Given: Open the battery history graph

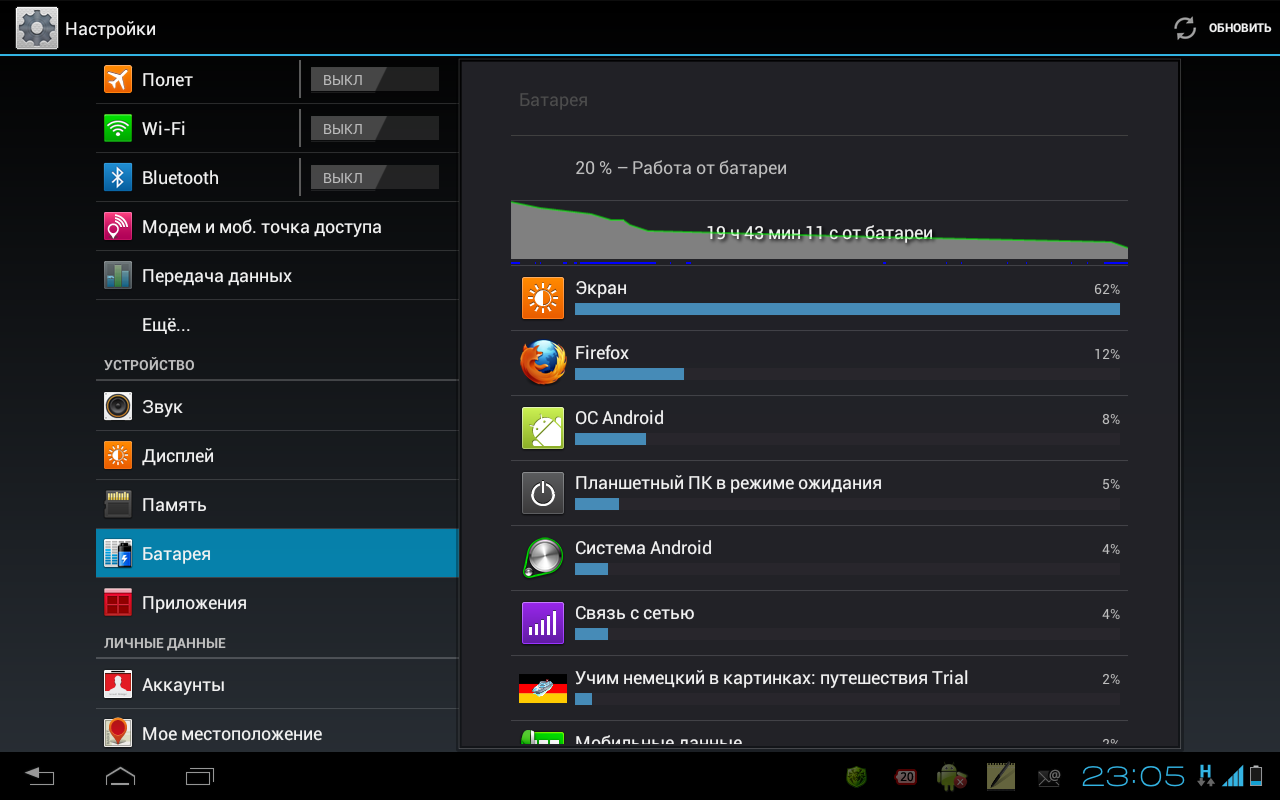Looking at the screenshot, I should [819, 232].
